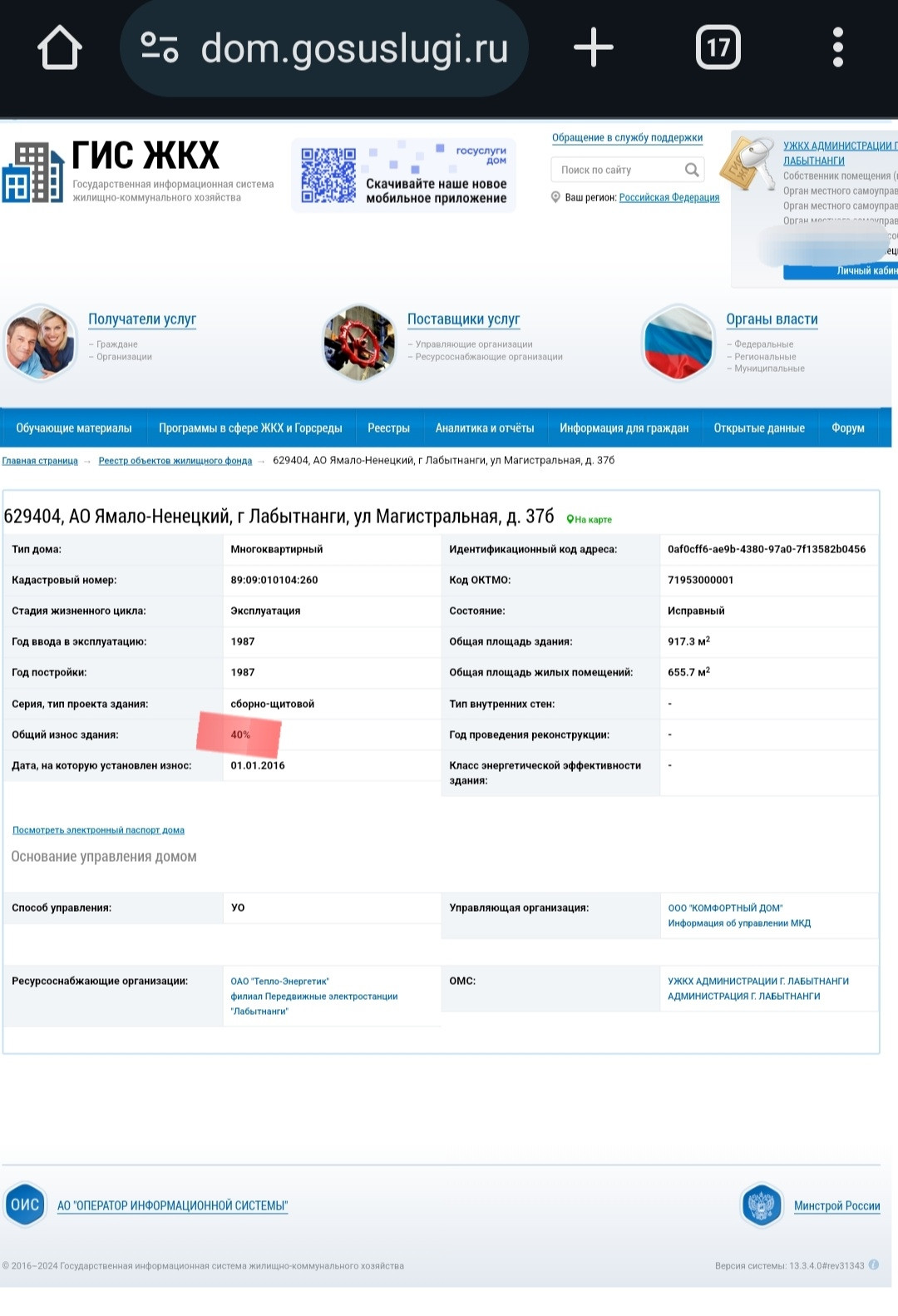Open the tab switcher showing 17 tabs
This screenshot has height=1316, width=898.
pos(718,47)
